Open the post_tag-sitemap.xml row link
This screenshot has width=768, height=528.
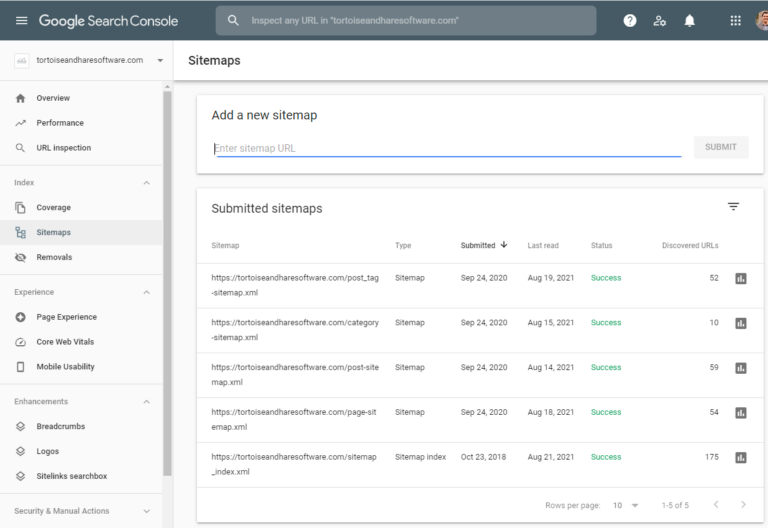coord(295,285)
